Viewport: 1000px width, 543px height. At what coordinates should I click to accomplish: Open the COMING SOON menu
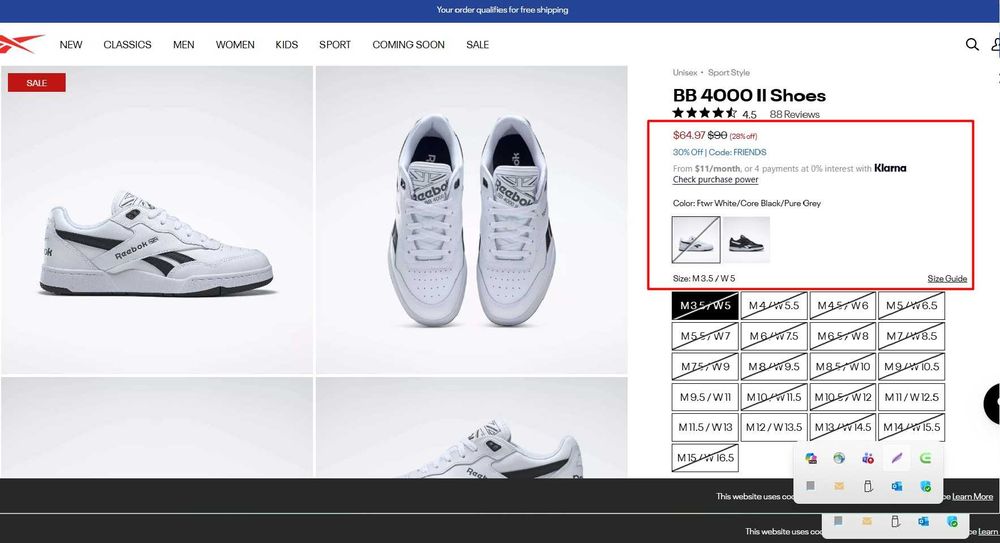[x=408, y=45]
